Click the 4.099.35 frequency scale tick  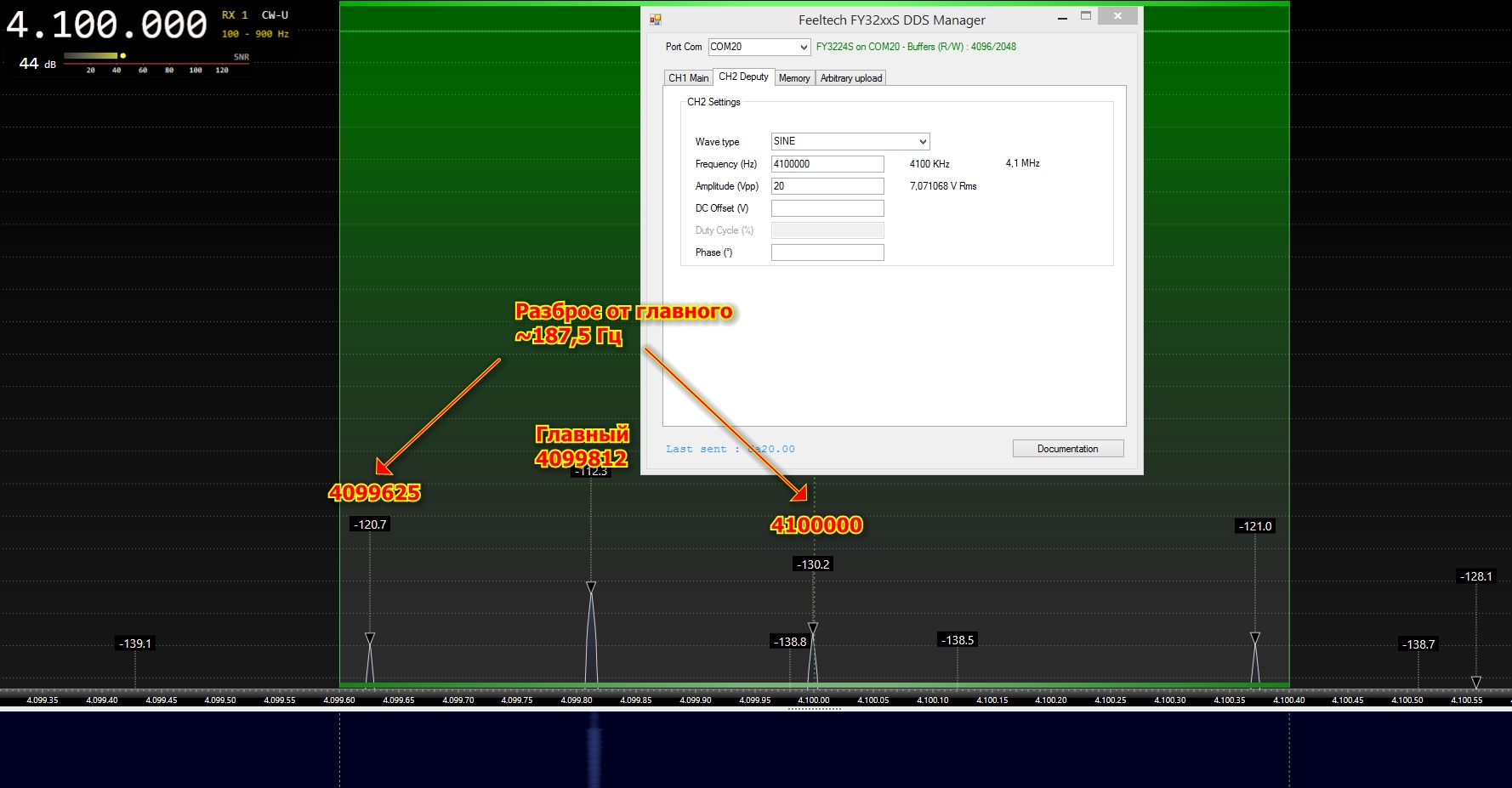click(x=43, y=700)
